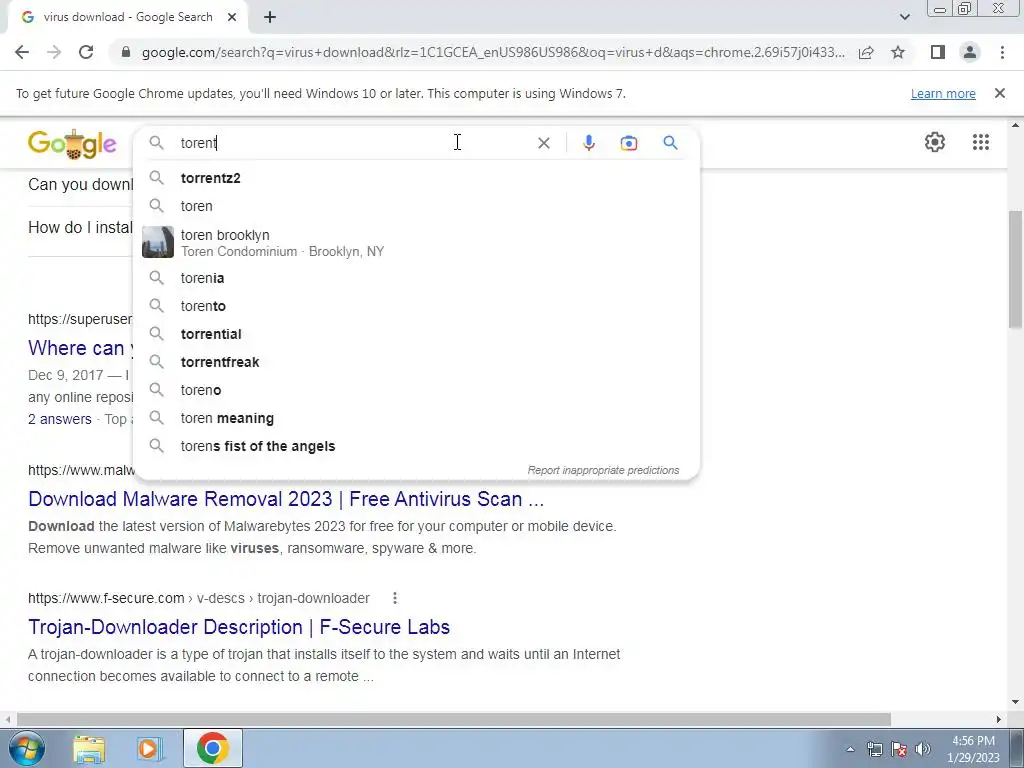This screenshot has height=768, width=1024.
Task: Click the f-secure.com URL breadcrumb
Action: tap(199, 598)
